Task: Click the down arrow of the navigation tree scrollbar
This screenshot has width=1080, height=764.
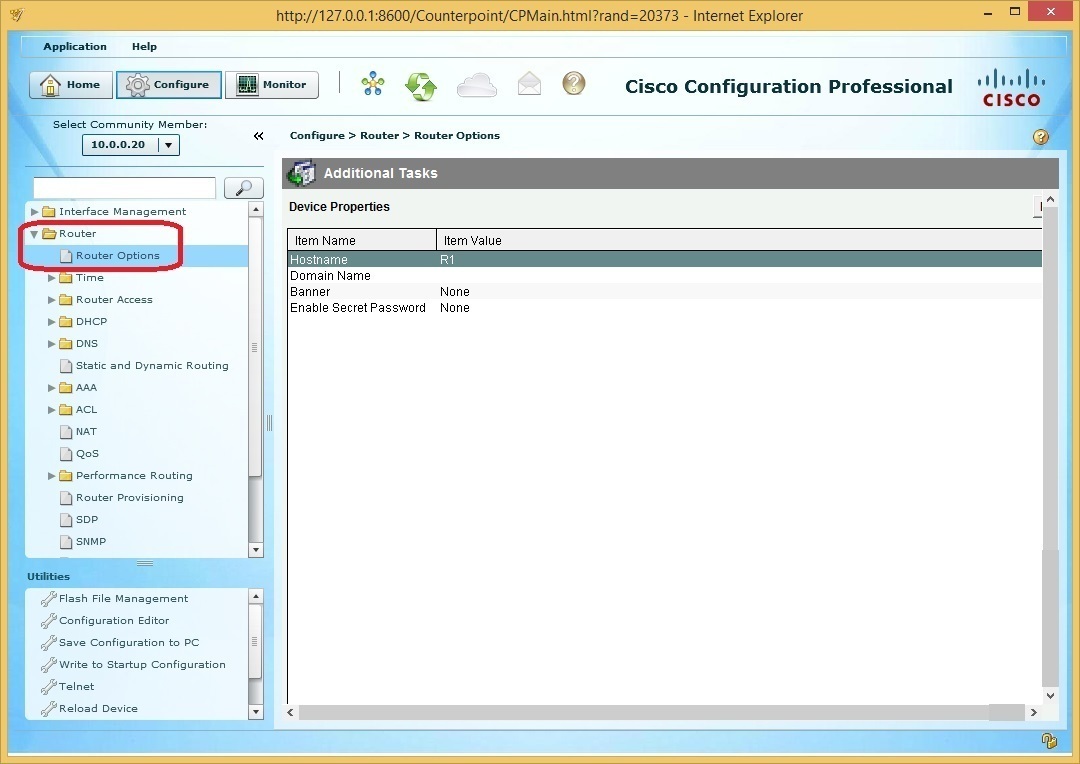Action: 256,550
